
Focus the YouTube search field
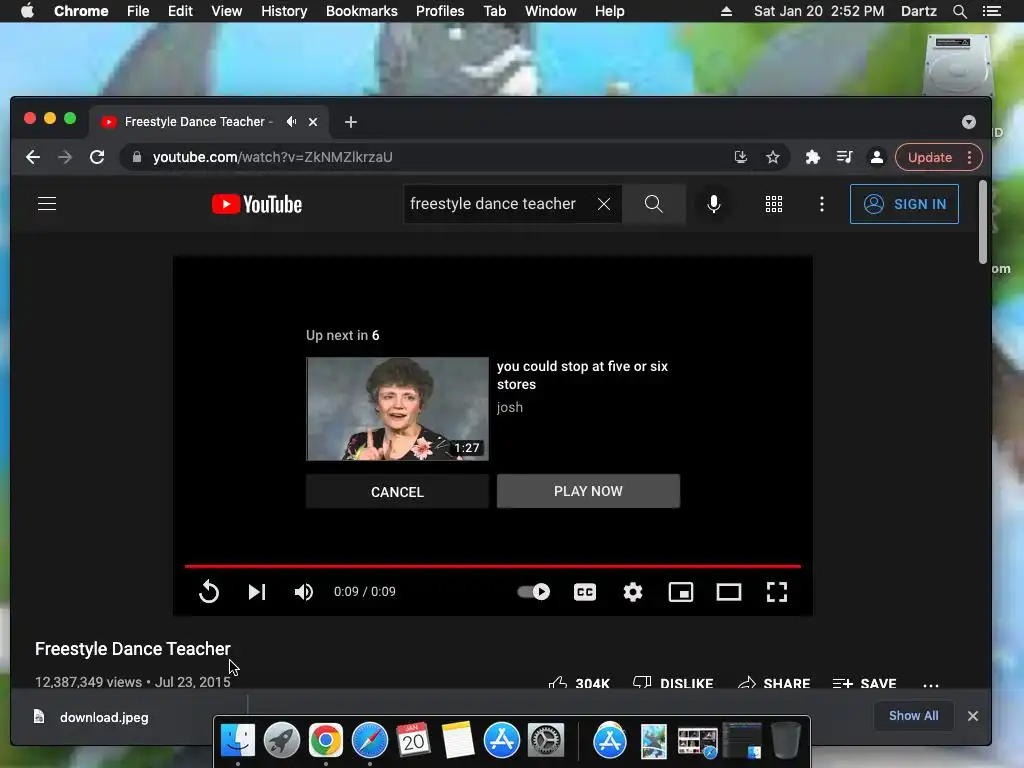(x=496, y=204)
